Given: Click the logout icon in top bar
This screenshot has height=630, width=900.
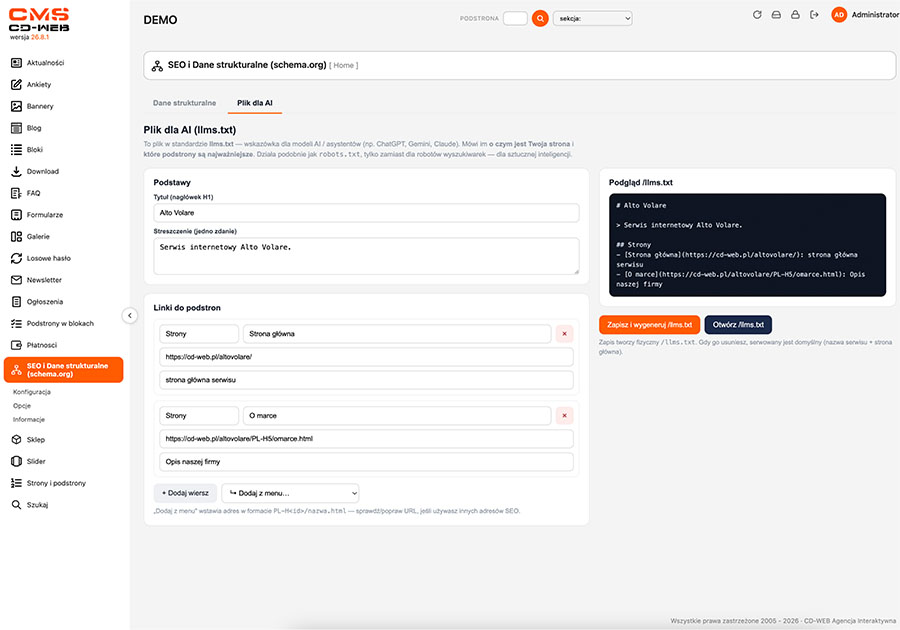Looking at the screenshot, I should [x=814, y=15].
